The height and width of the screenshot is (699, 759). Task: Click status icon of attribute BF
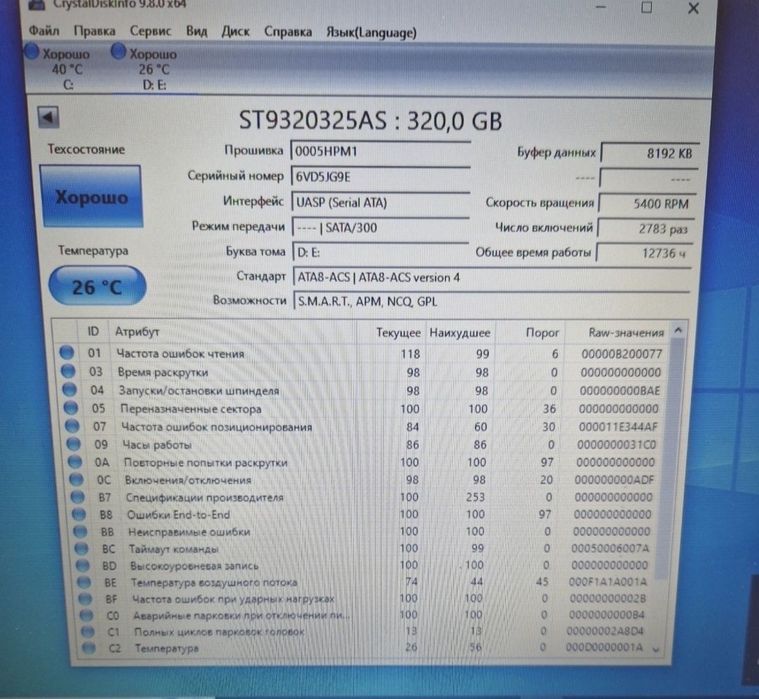[85, 599]
